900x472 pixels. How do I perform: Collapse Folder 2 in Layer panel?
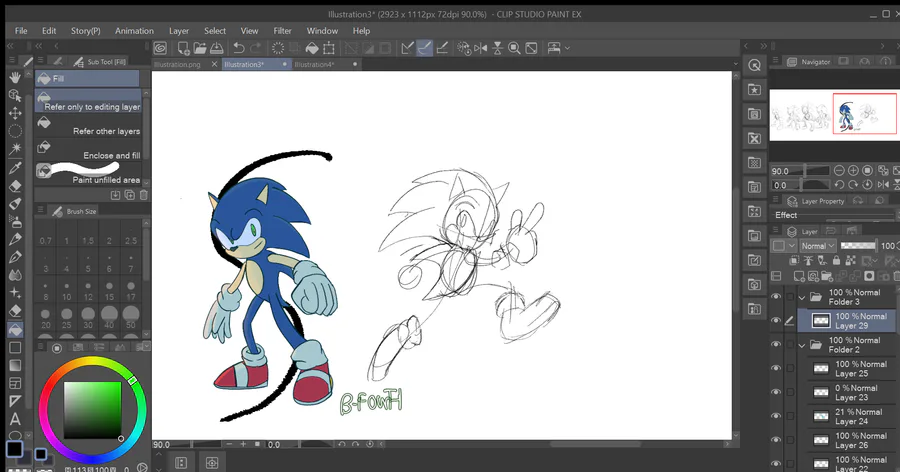tap(802, 345)
